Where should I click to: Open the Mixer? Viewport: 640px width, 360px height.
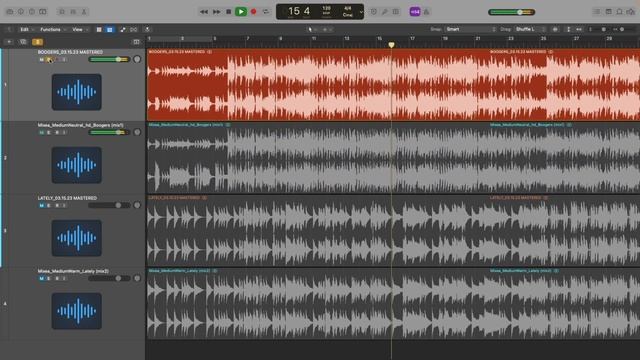(x=73, y=12)
